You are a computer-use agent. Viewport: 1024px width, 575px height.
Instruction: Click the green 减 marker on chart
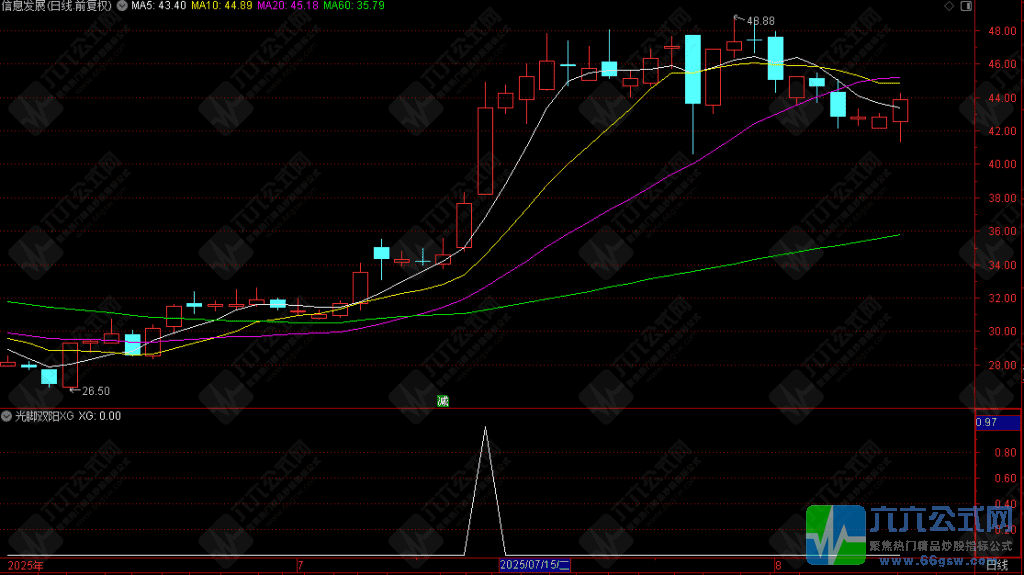click(443, 401)
